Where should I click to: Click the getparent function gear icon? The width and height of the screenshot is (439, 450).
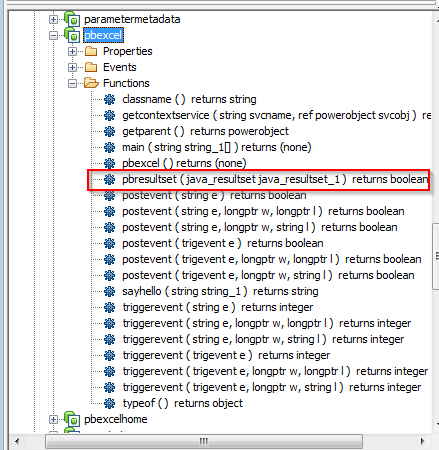pos(109,131)
